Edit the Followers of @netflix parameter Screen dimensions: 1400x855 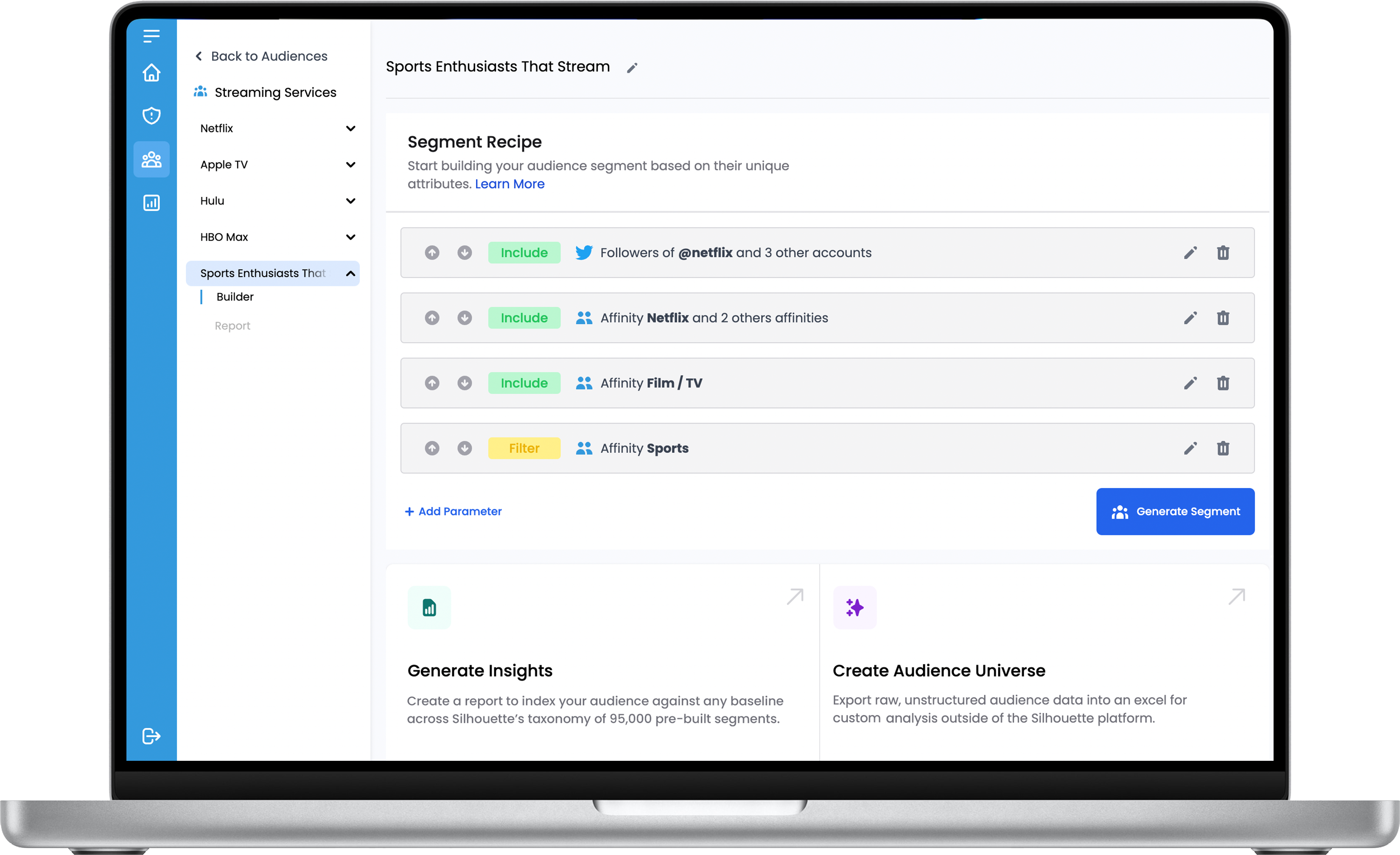click(1190, 253)
